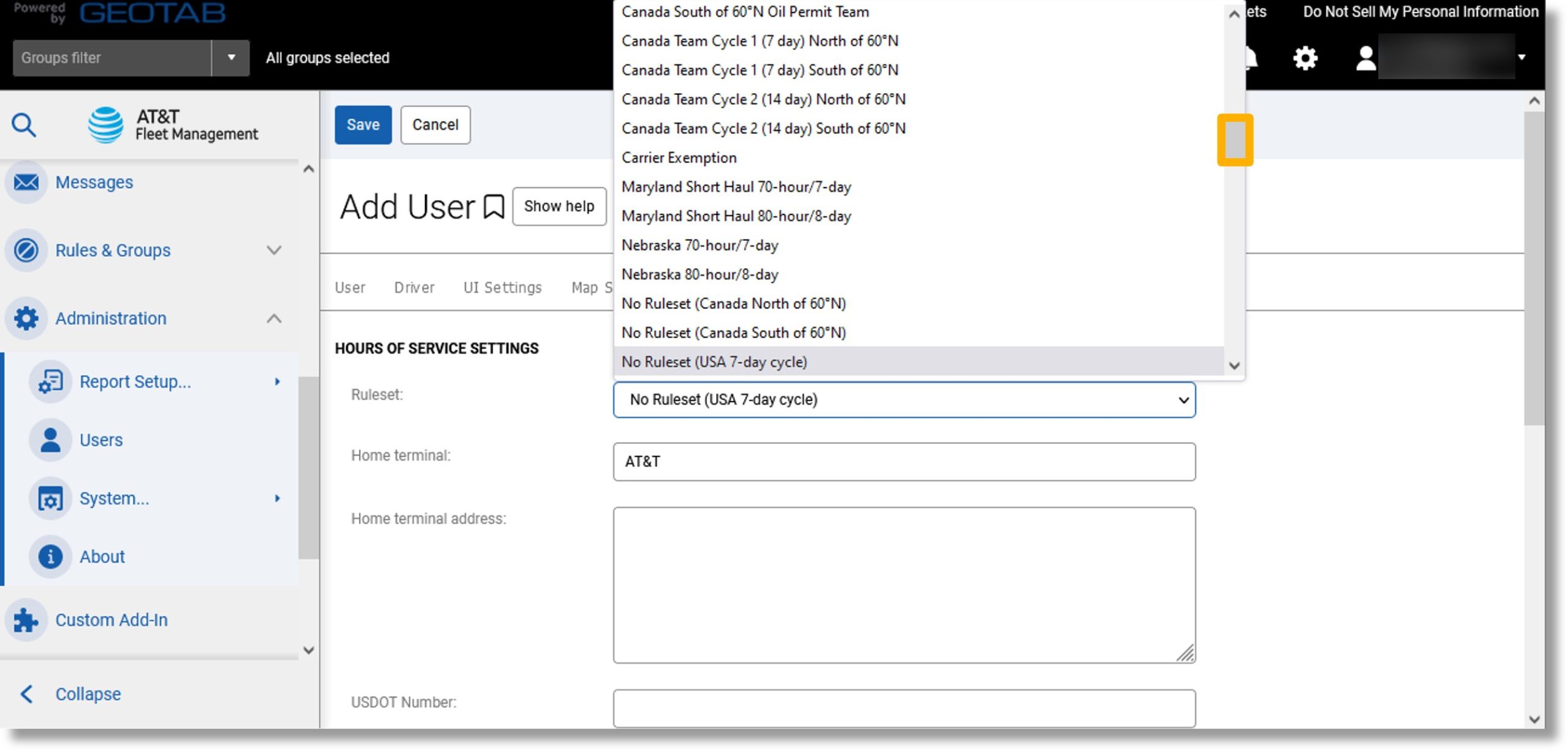The image size is (1568, 751).
Task: Click the Administration icon
Action: click(x=26, y=318)
